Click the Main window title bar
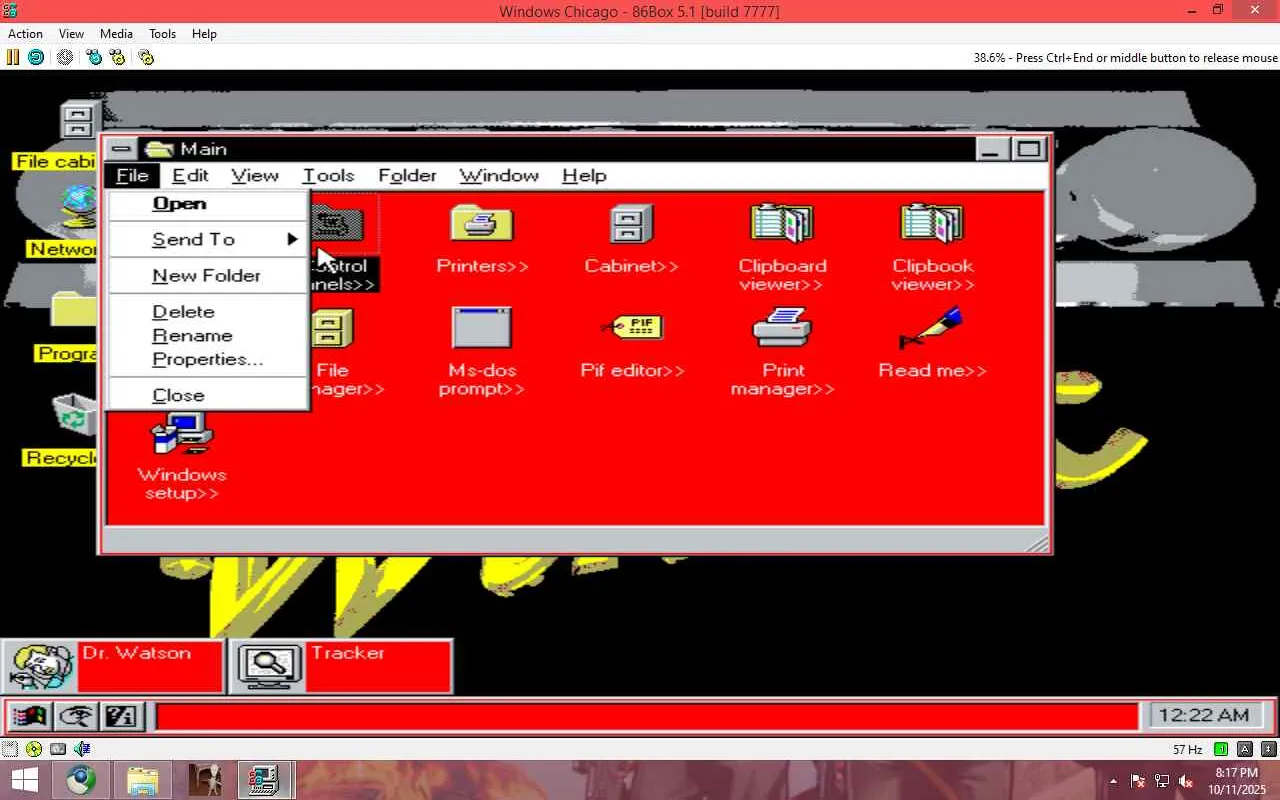This screenshot has width=1280, height=800. [x=556, y=149]
